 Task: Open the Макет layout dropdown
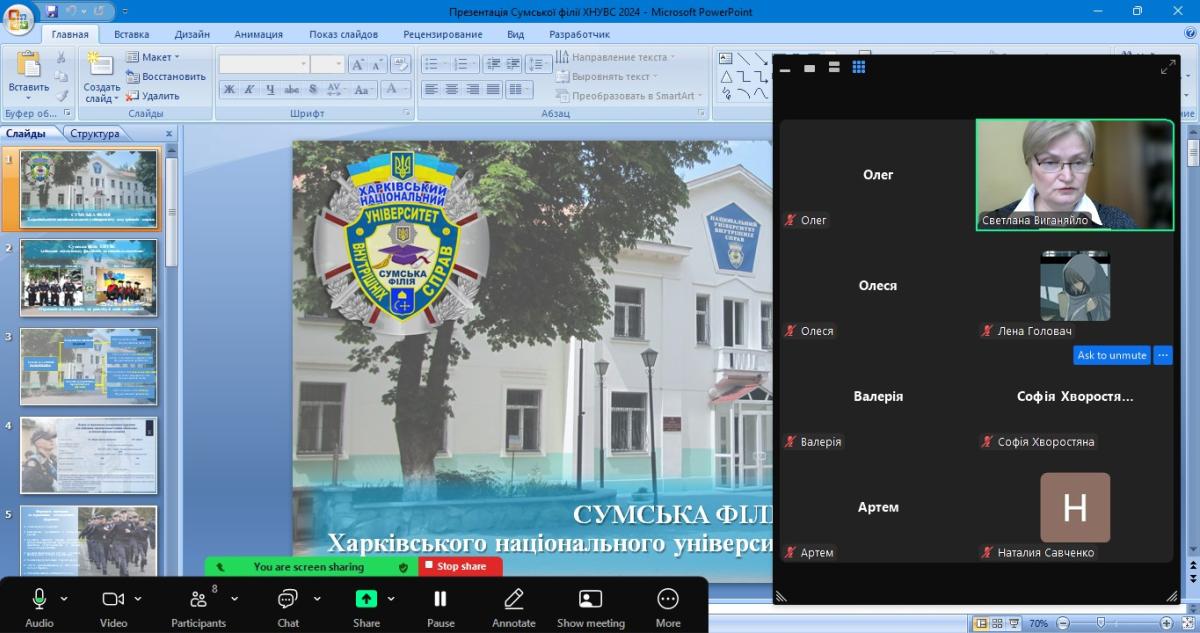point(153,57)
